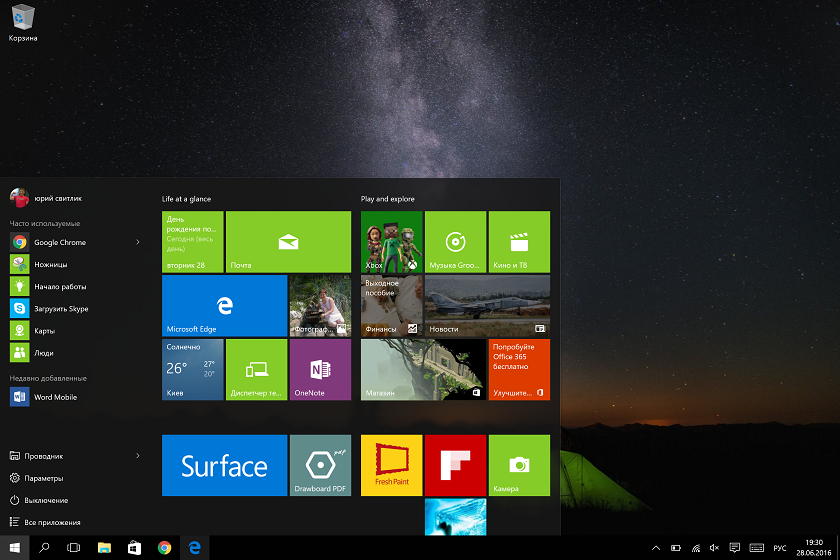Launch the Microsoft Edge tile
Screen dimensions: 840x560
pos(224,305)
